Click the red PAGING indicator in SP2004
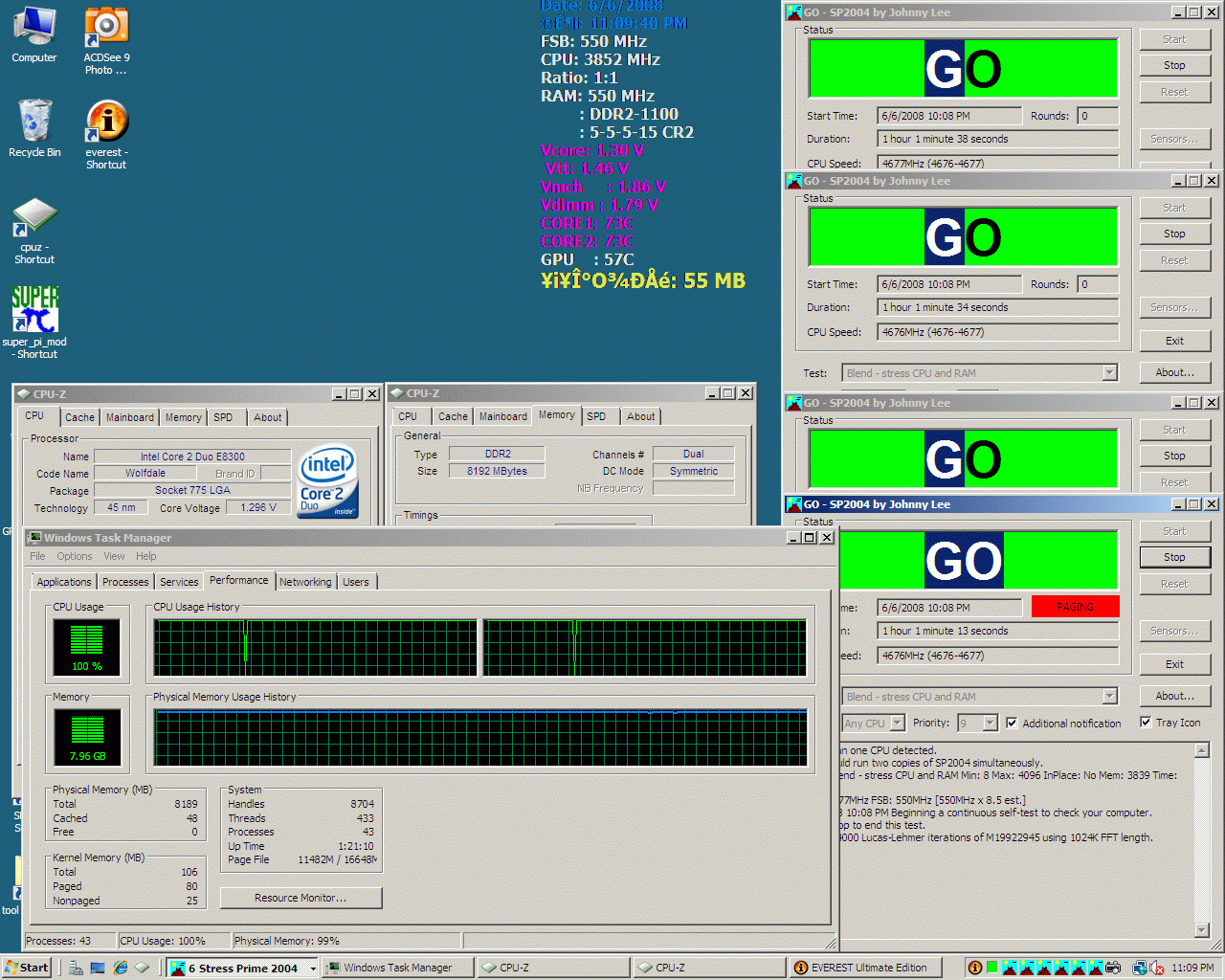 point(1075,607)
